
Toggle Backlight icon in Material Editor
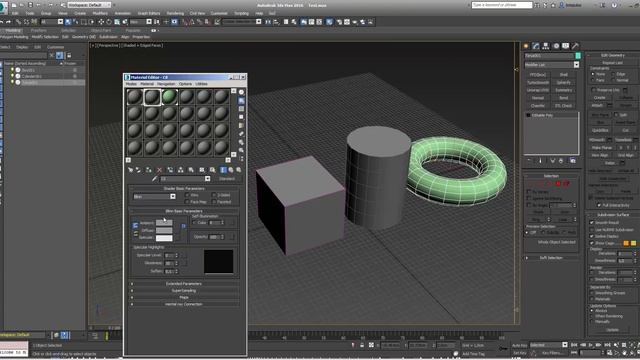[242, 100]
